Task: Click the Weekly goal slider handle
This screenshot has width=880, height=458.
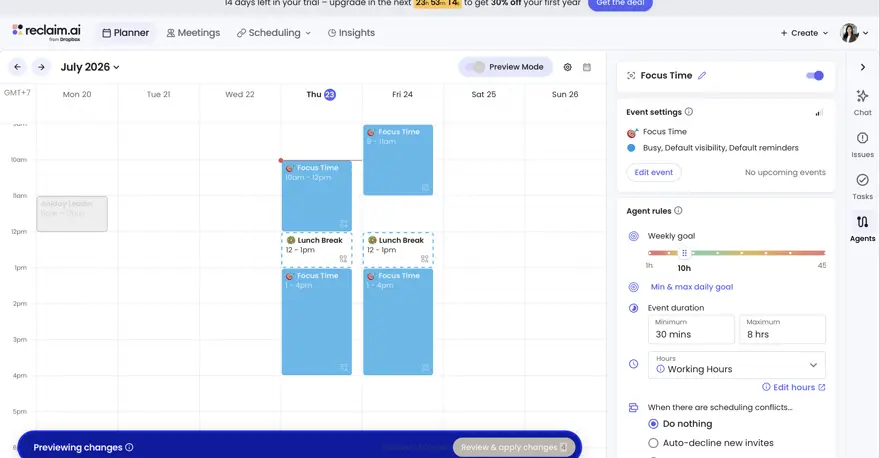Action: point(684,253)
